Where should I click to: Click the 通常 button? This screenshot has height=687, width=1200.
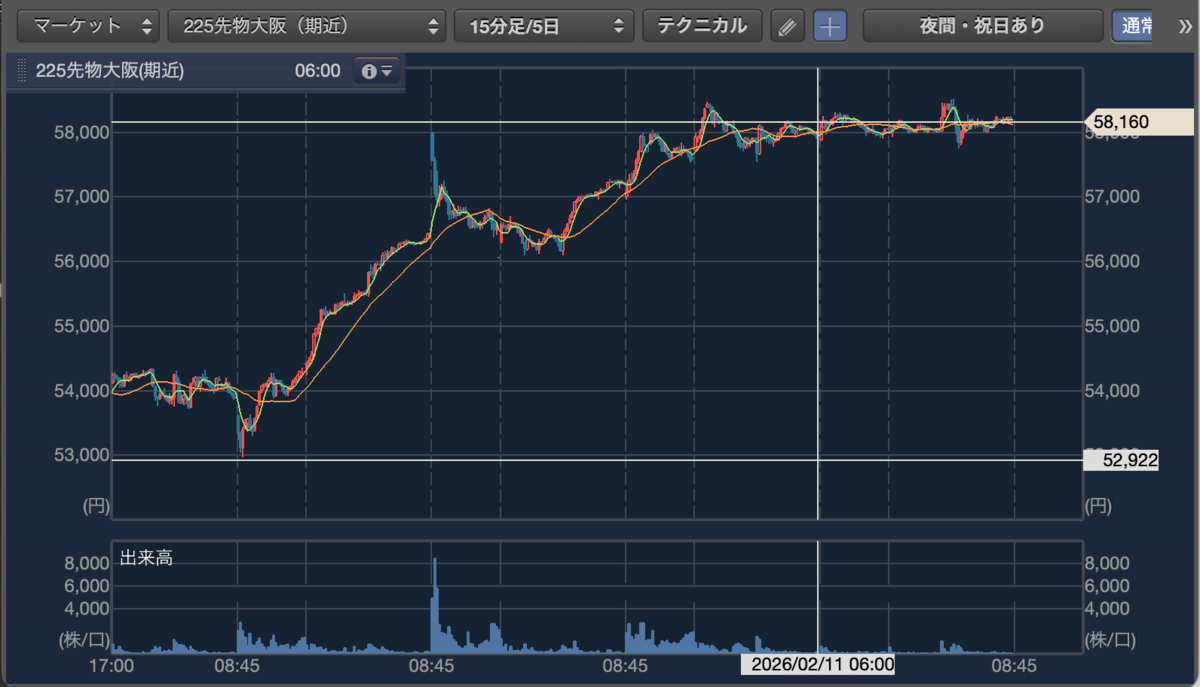[1132, 26]
